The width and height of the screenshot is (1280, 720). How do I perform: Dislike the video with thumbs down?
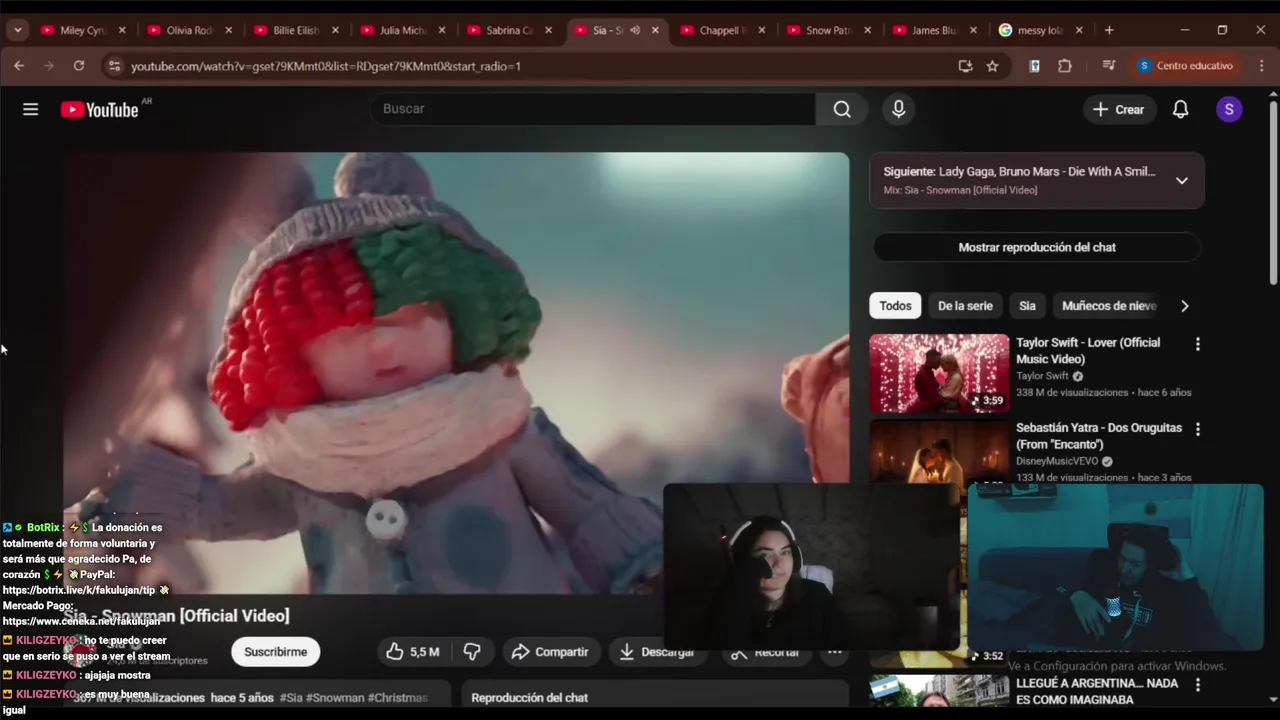472,652
